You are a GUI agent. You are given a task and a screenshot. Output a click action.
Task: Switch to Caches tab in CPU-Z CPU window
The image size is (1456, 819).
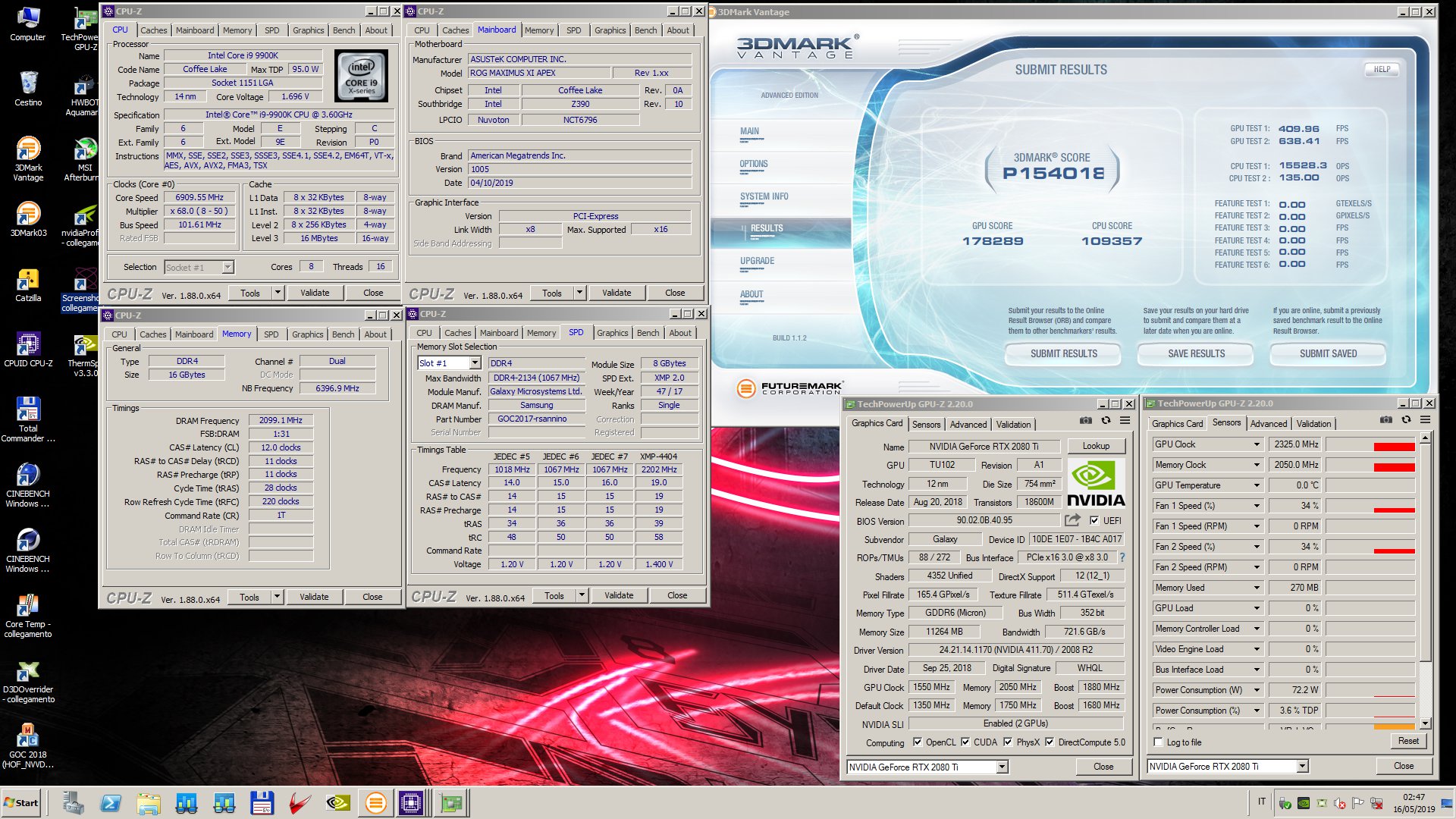[153, 30]
